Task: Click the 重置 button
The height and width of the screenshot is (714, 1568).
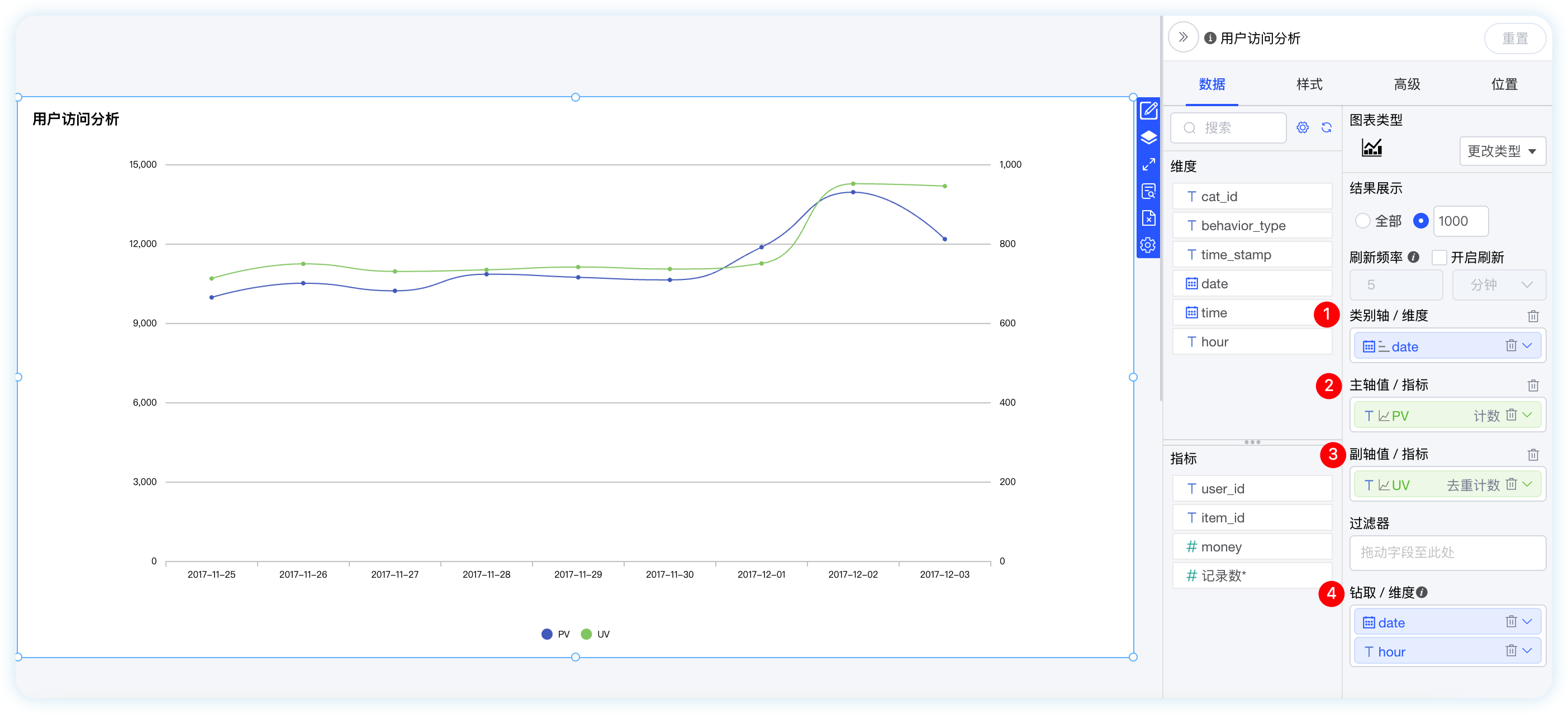Action: click(1514, 39)
